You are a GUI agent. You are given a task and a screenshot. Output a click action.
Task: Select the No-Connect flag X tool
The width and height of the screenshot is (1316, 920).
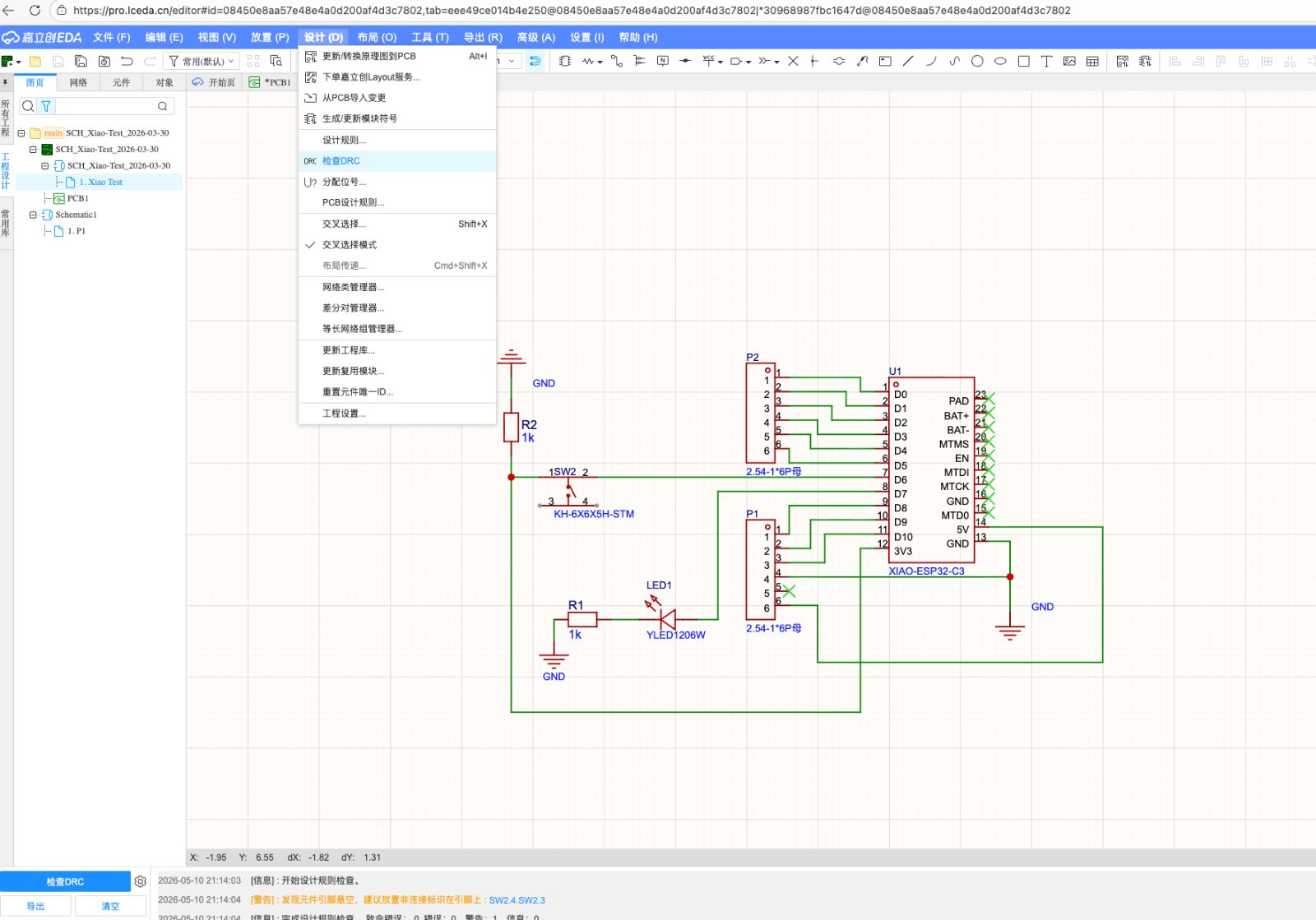pos(793,61)
